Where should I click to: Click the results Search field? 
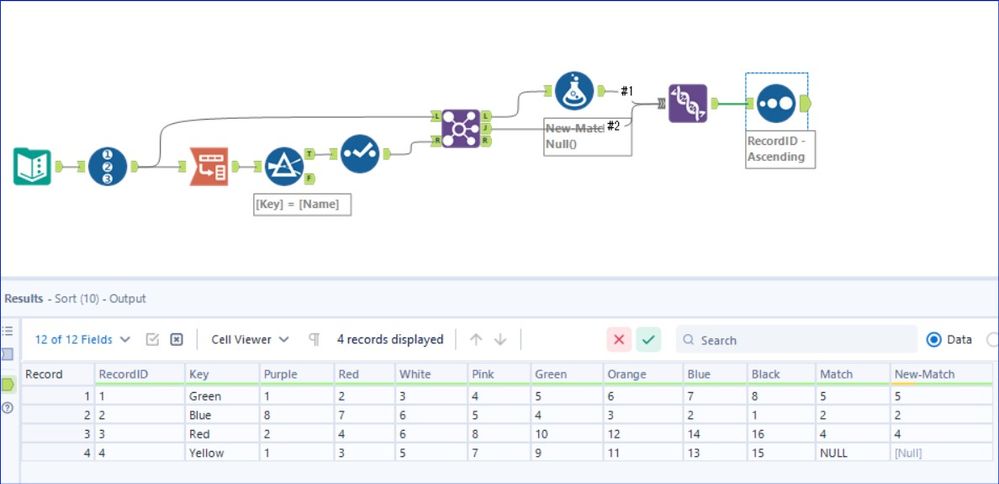click(796, 339)
